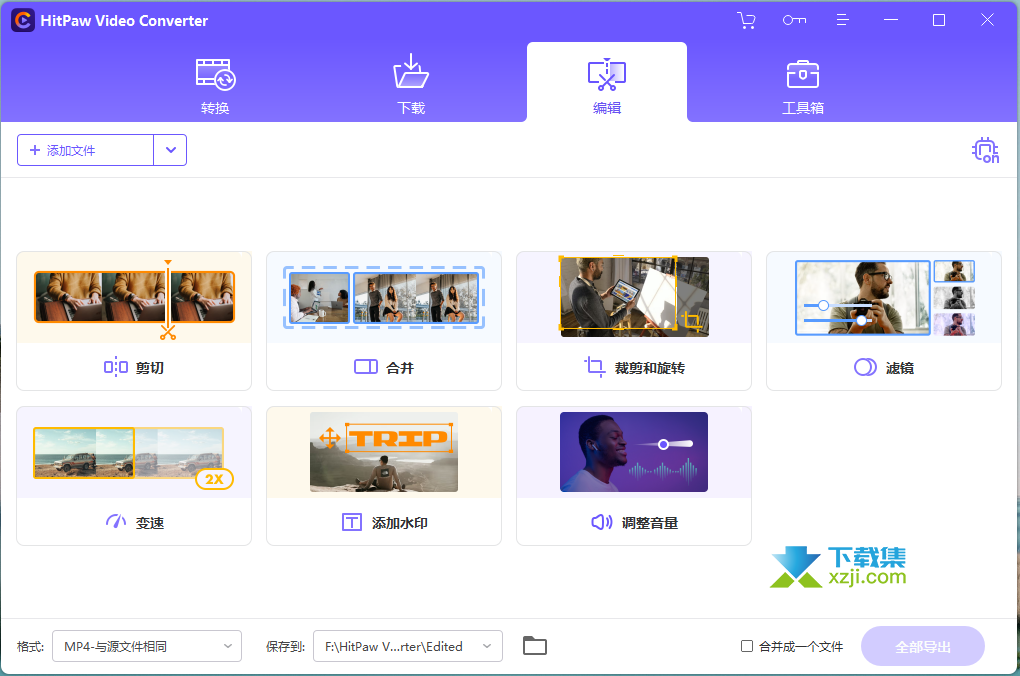The image size is (1020, 676).
Task: Click the 添加文件 button
Action: click(x=85, y=150)
